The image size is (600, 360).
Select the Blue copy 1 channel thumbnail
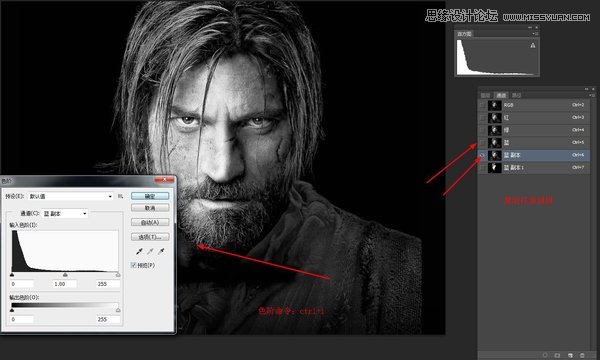[495, 168]
